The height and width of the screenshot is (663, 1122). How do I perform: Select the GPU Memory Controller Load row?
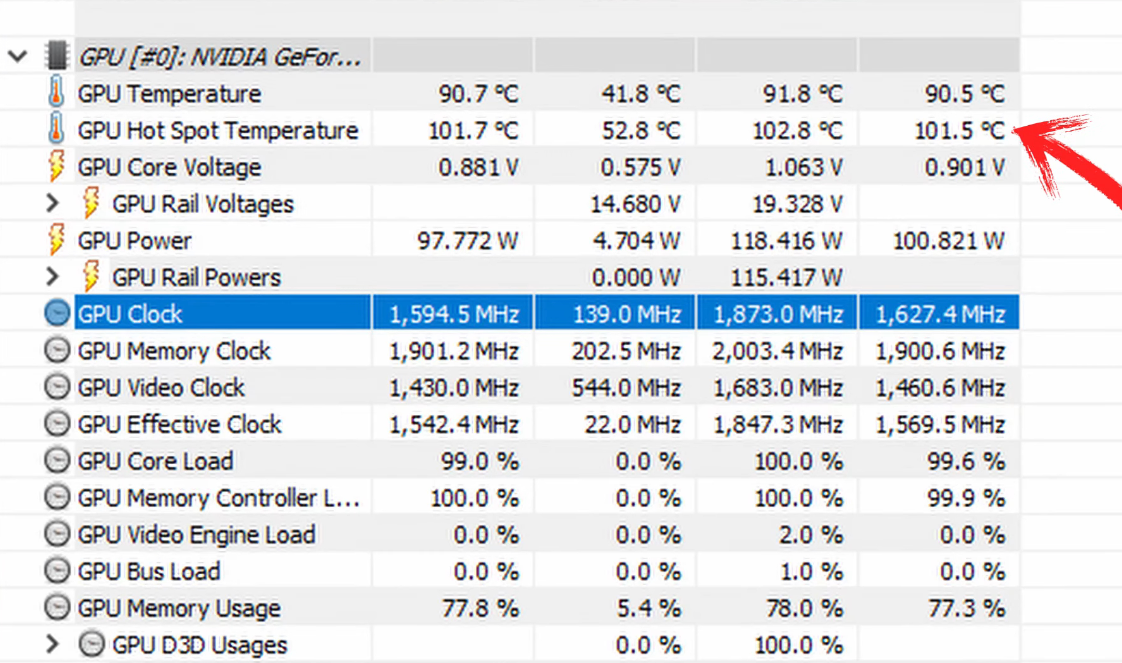[x=200, y=497]
